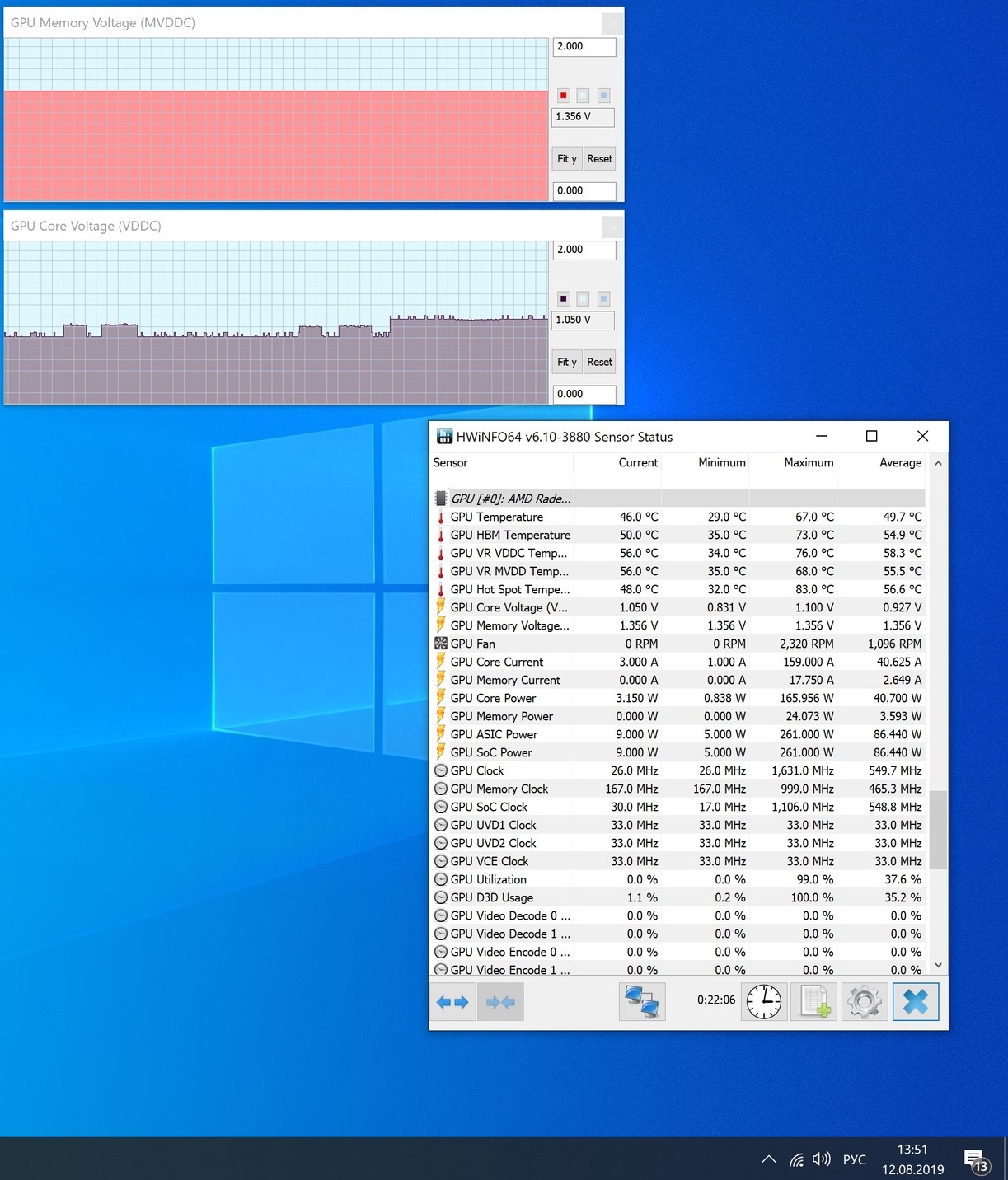Click the GPU ASIC Power lightning icon
Screen dimensions: 1008x1180
pyautogui.click(x=441, y=734)
